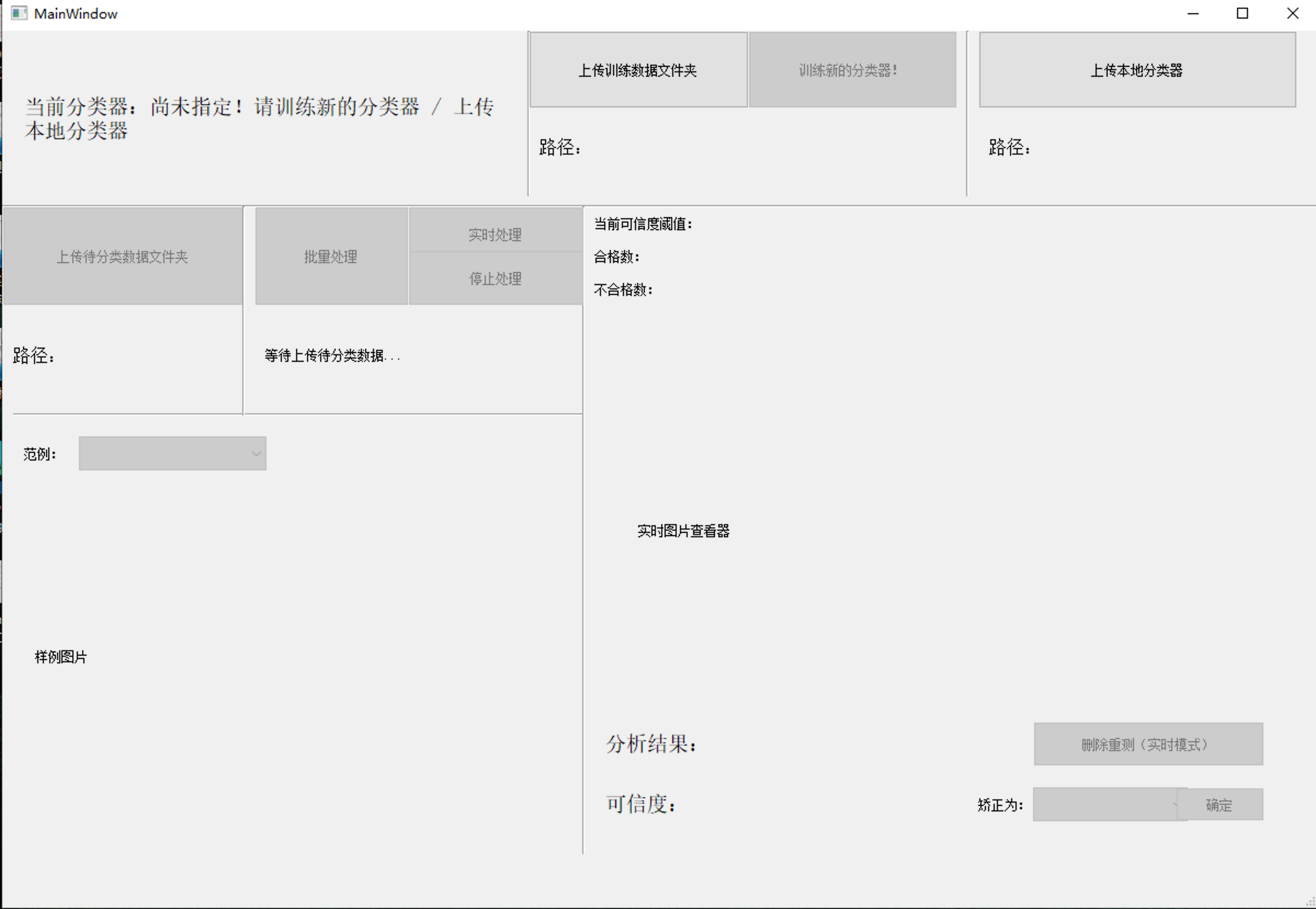1316x909 pixels.
Task: Confirm correction with the 确定 button
Action: pyautogui.click(x=1219, y=804)
